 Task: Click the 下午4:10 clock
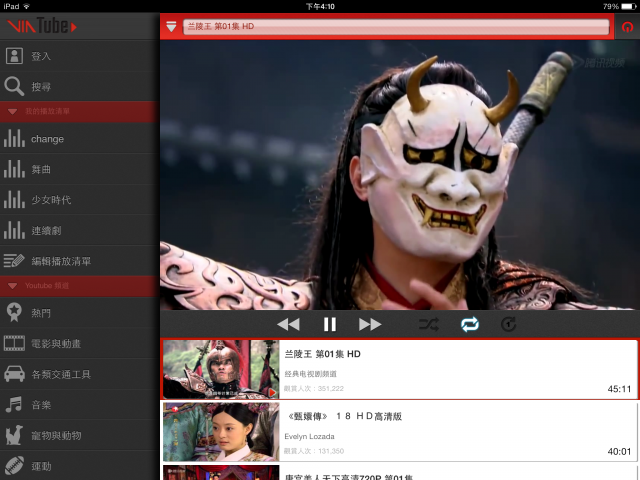tap(320, 6)
